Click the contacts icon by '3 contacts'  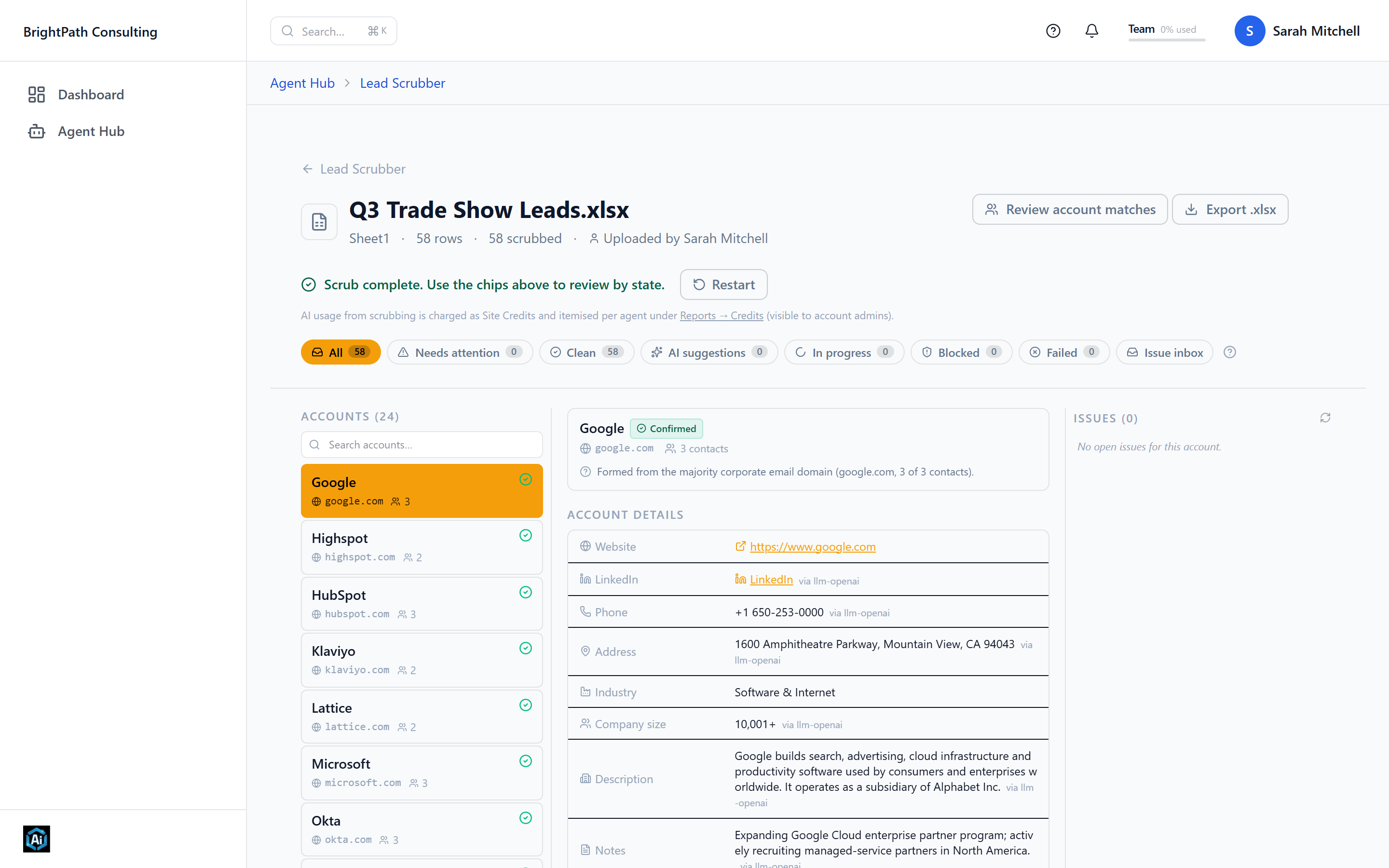pyautogui.click(x=670, y=448)
